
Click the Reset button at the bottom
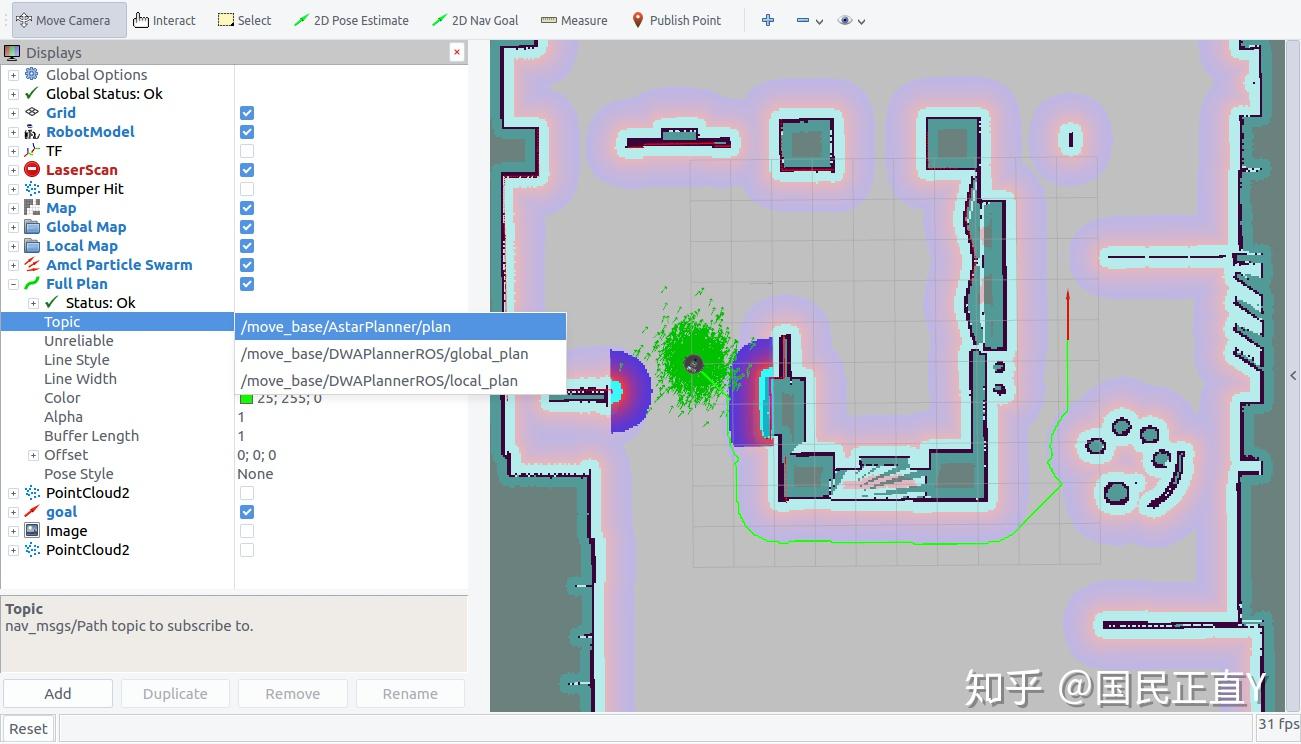27,728
